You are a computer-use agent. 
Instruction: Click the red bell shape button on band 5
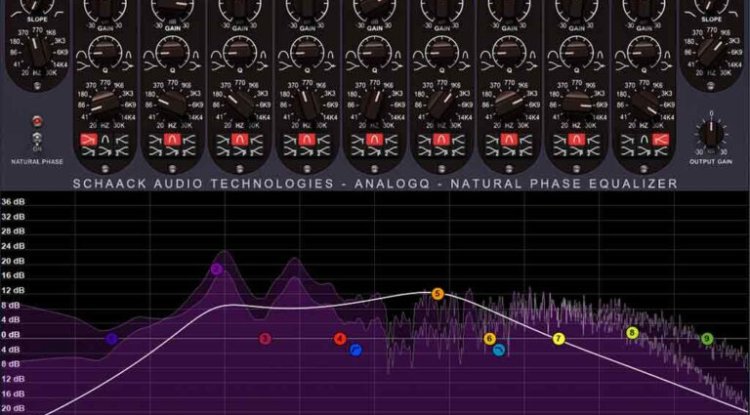coord(374,140)
